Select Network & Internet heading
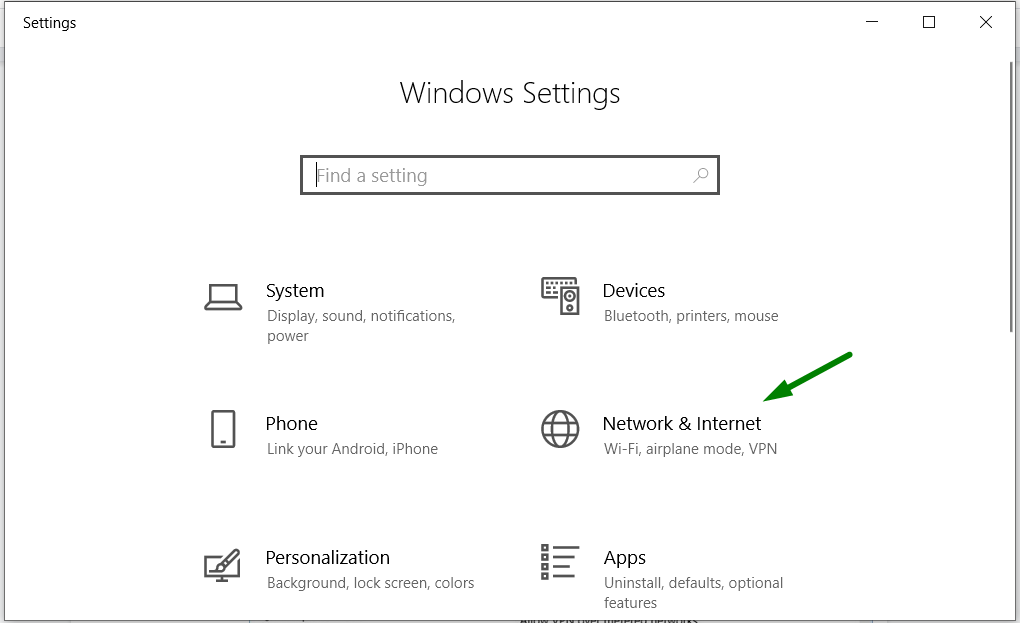The width and height of the screenshot is (1020, 623). point(682,423)
